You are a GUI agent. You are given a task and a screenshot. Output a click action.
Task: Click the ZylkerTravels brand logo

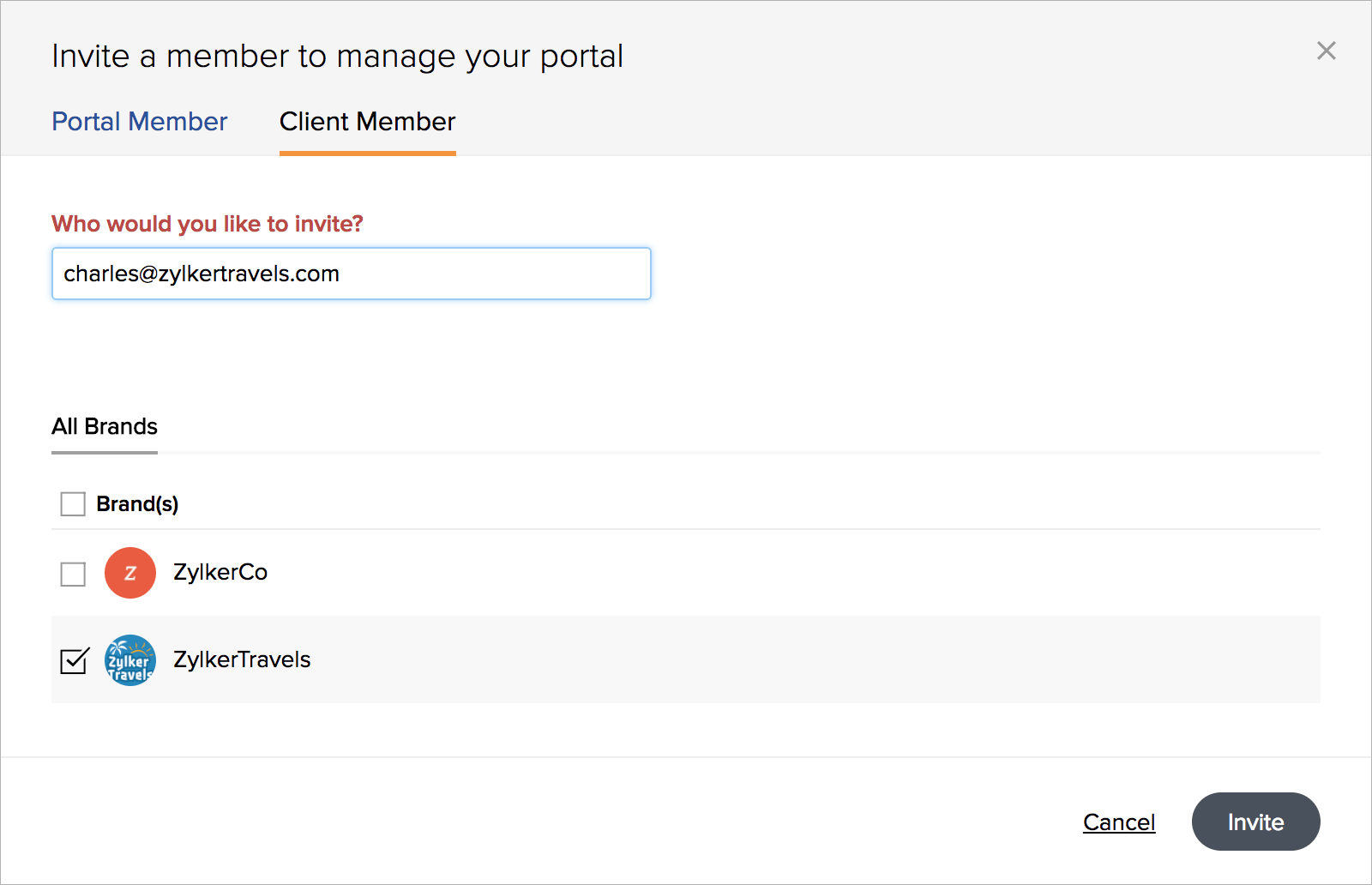130,660
